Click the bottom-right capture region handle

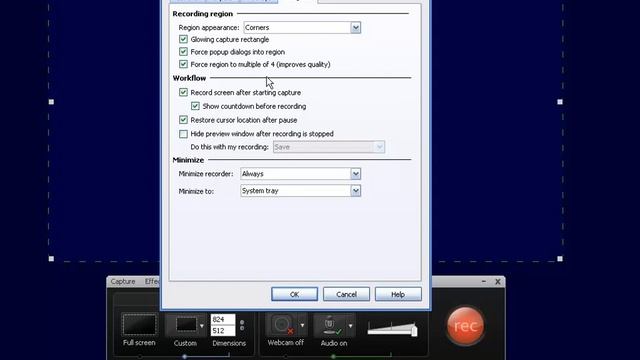click(x=560, y=259)
